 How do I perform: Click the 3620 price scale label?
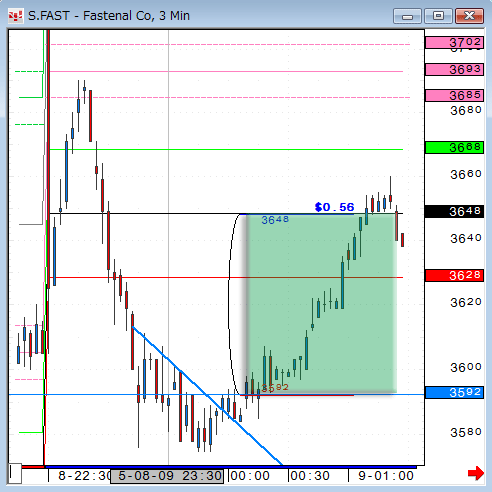point(466,303)
